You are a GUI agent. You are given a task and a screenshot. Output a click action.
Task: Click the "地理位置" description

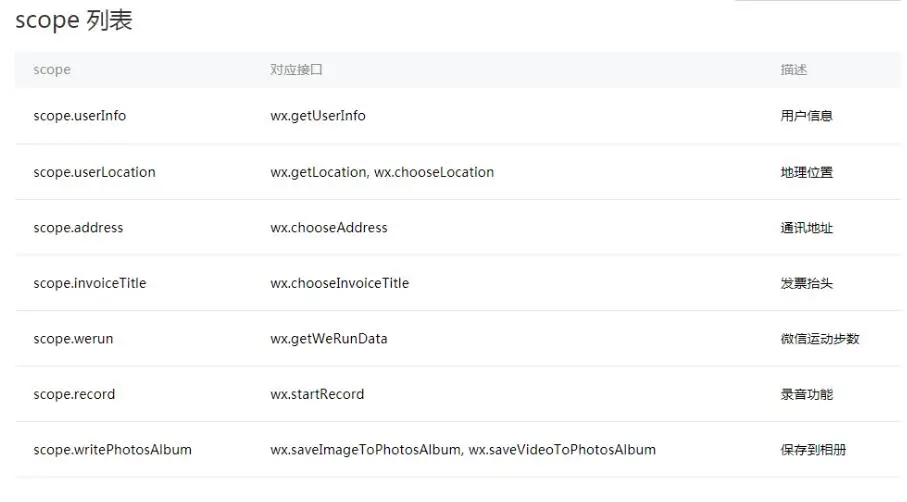pos(806,172)
